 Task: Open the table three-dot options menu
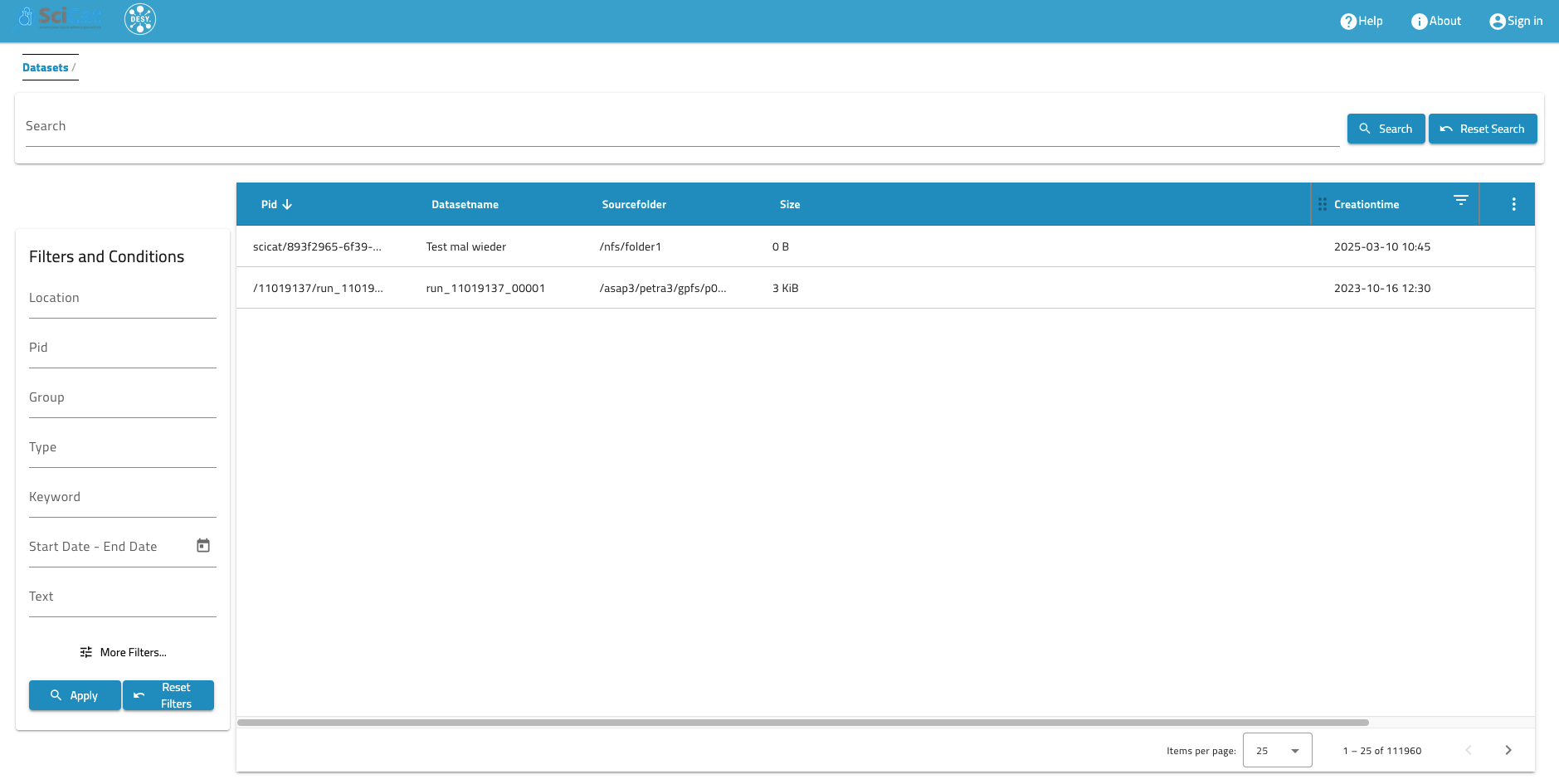pyautogui.click(x=1513, y=204)
